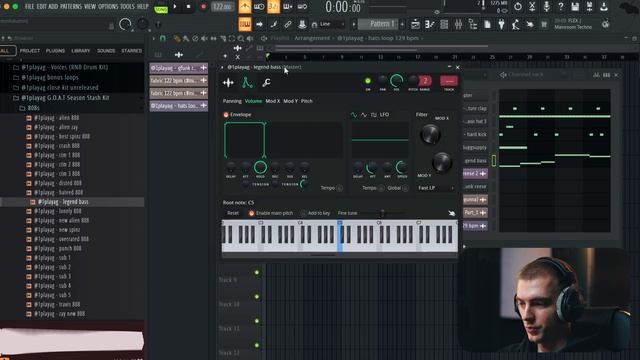This screenshot has height=360, width=640.
Task: Click the filter MOD X knob
Action: (x=430, y=134)
